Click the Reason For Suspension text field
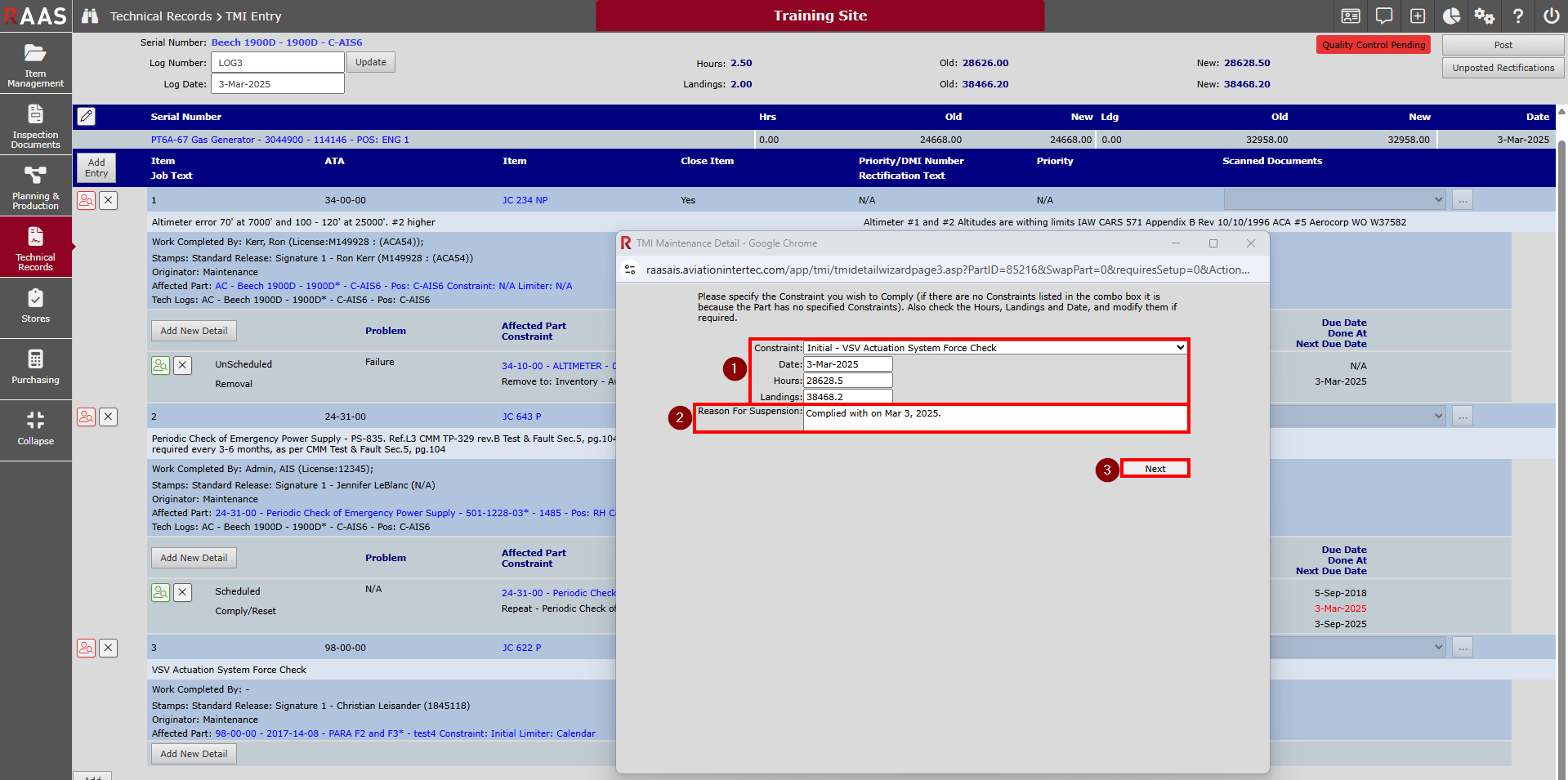 tap(994, 418)
